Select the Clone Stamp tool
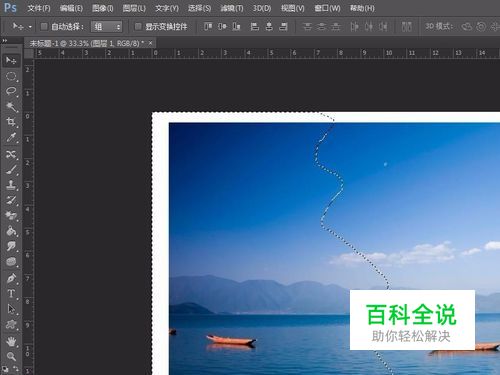 (x=11, y=185)
